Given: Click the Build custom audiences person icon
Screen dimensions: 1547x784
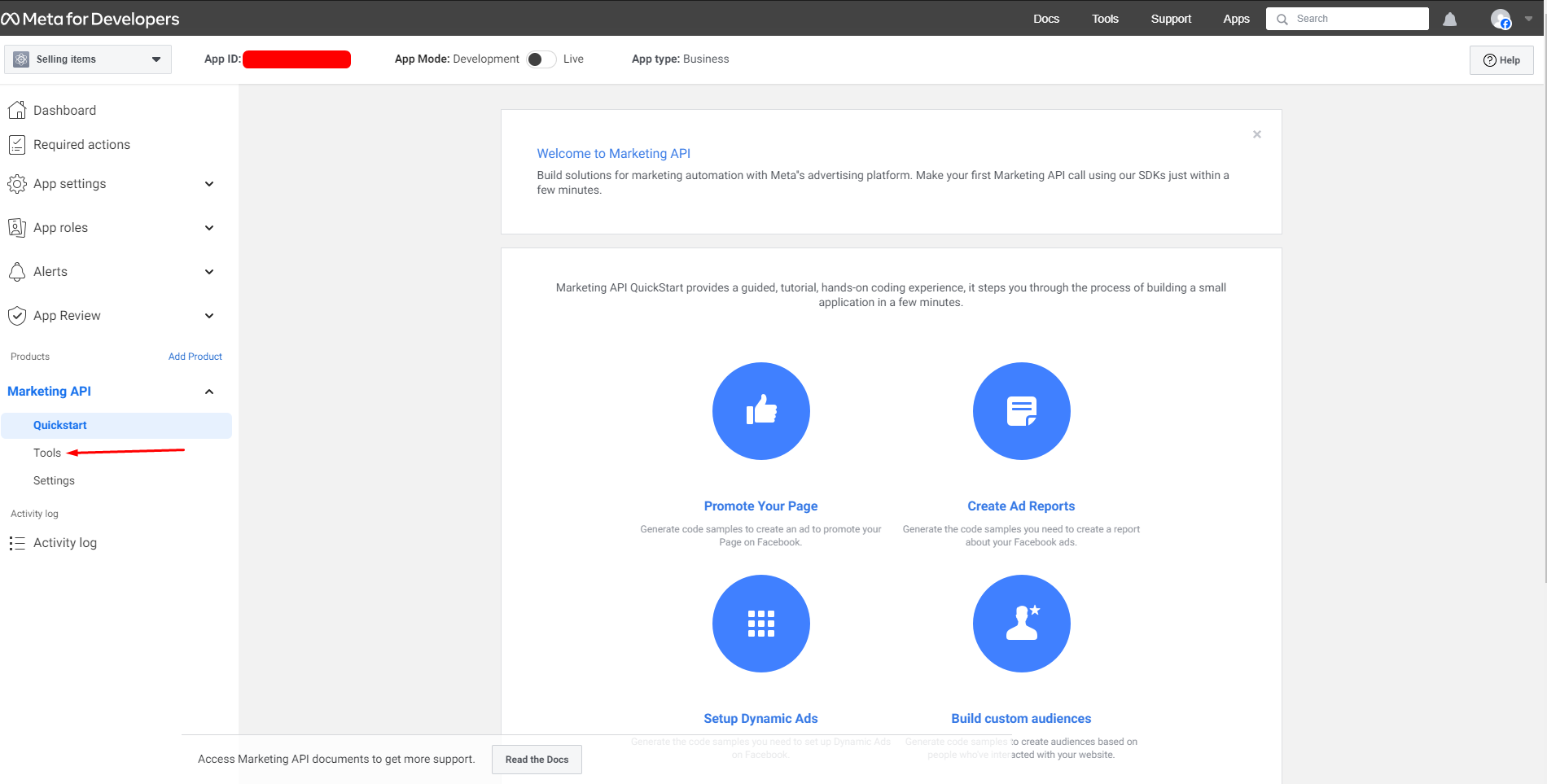Looking at the screenshot, I should [x=1022, y=624].
